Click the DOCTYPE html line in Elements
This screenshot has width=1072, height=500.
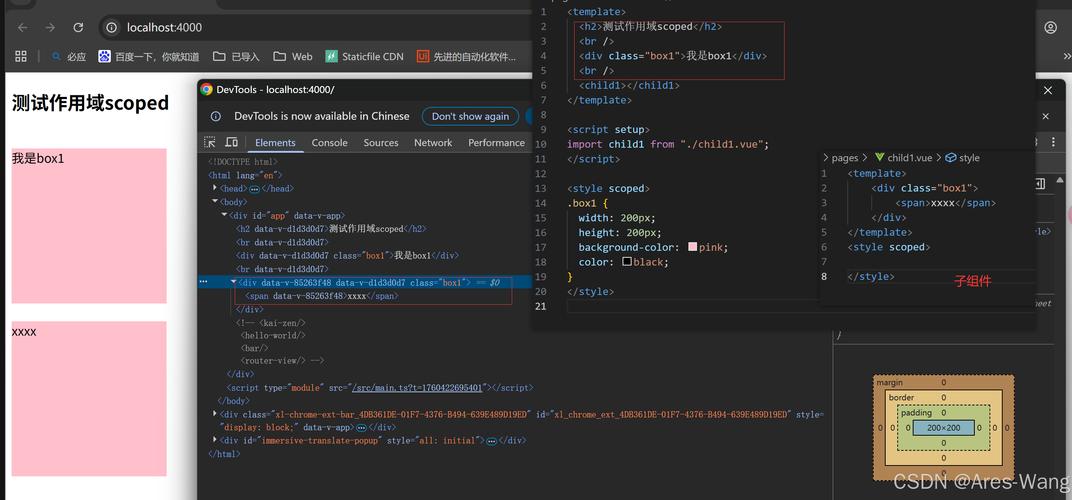243,161
